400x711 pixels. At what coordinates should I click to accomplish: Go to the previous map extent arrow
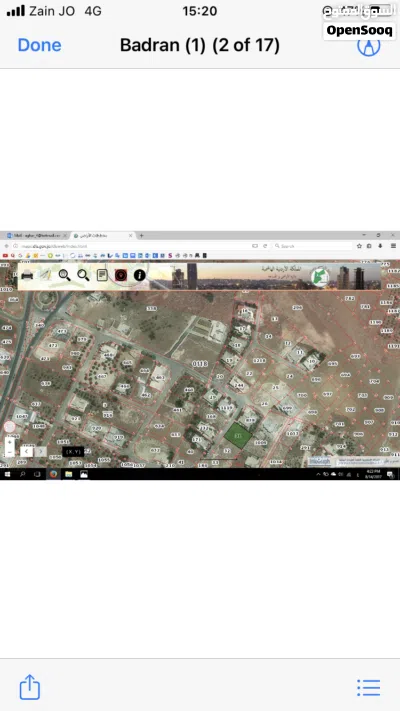pos(27,451)
